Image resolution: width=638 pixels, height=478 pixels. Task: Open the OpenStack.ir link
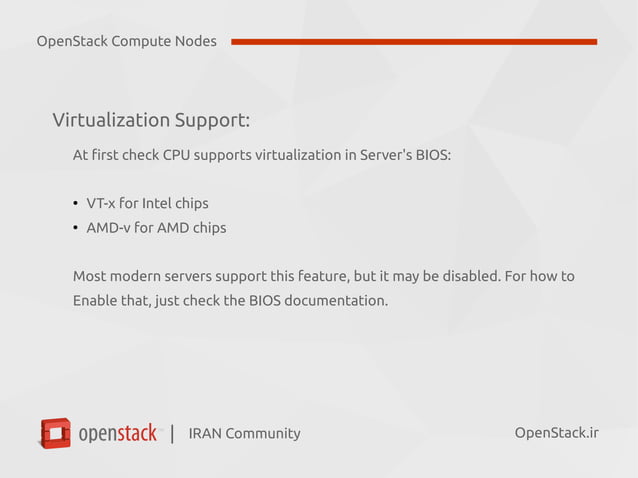[556, 432]
